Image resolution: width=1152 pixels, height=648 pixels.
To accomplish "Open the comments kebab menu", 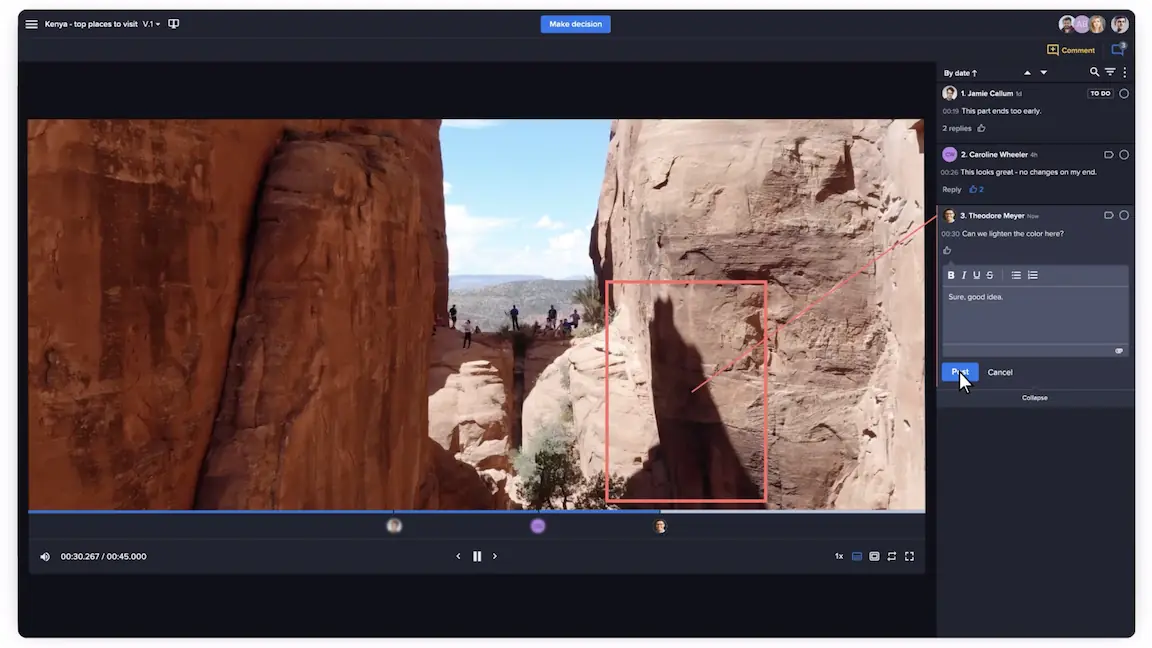I will 1124,72.
